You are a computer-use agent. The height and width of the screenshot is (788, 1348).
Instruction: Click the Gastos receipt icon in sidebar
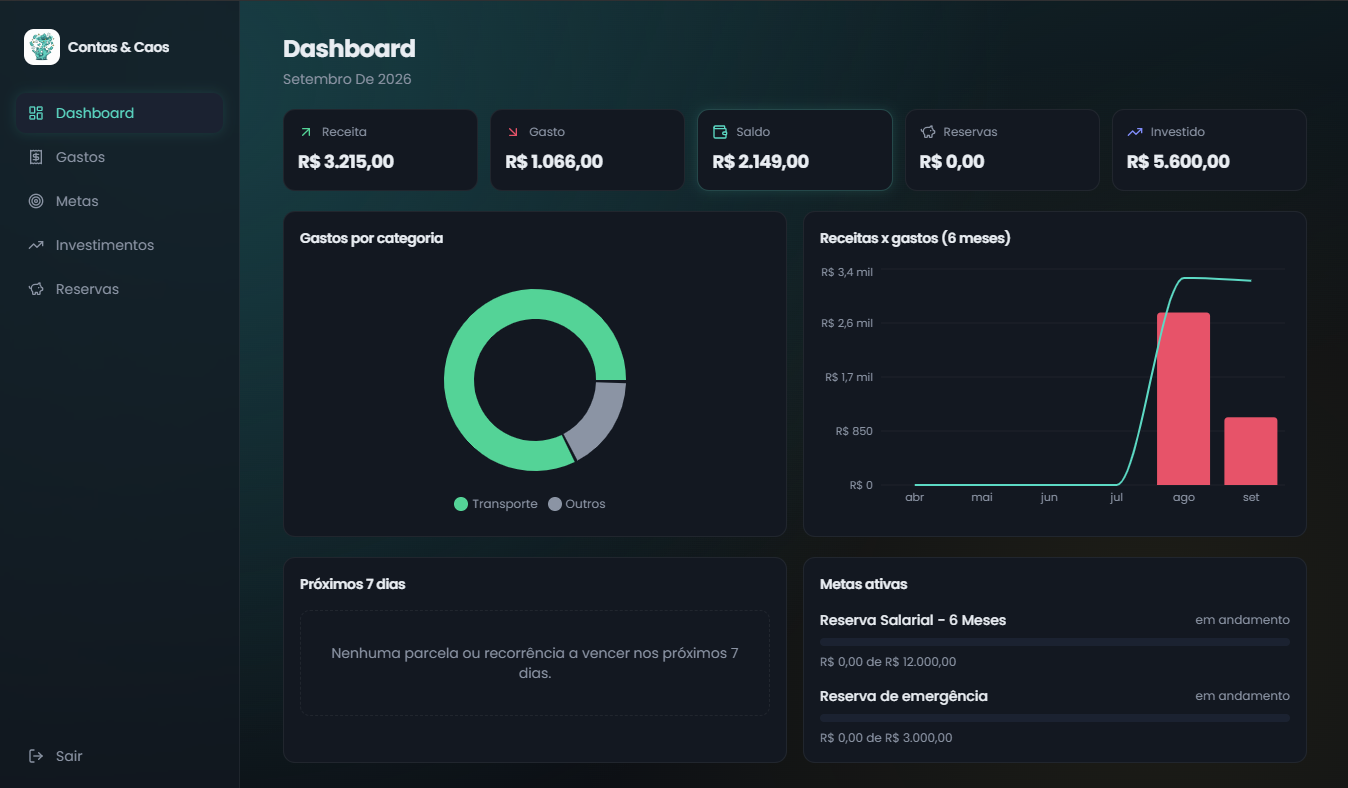(x=36, y=157)
